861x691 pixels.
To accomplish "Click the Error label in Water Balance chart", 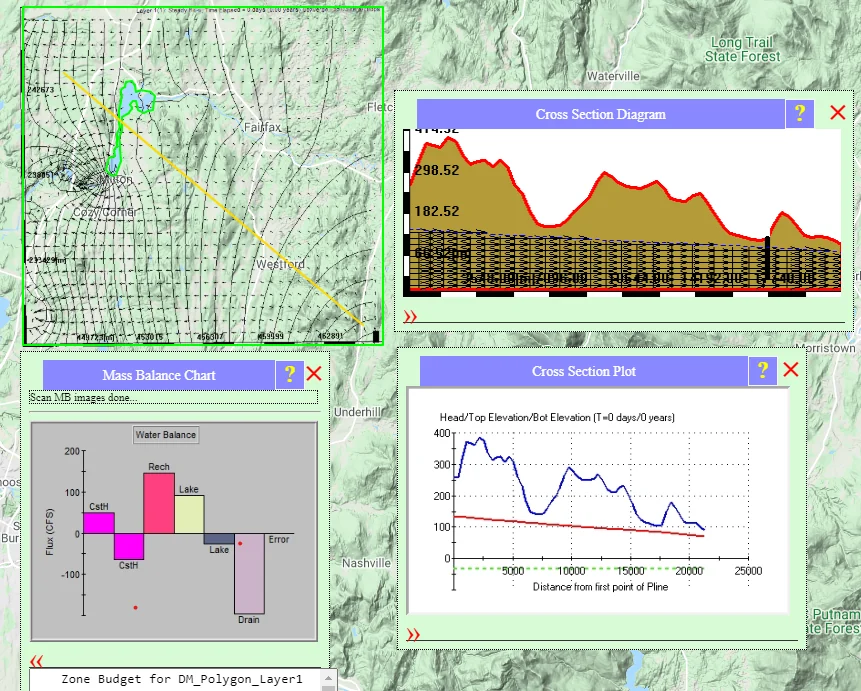I will point(278,539).
